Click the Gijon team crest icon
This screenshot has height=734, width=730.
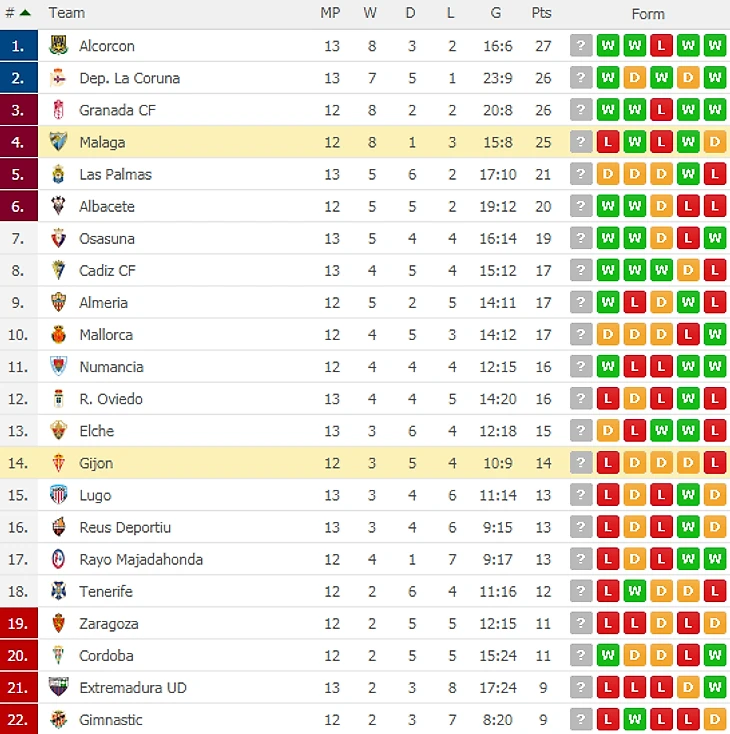[x=58, y=463]
